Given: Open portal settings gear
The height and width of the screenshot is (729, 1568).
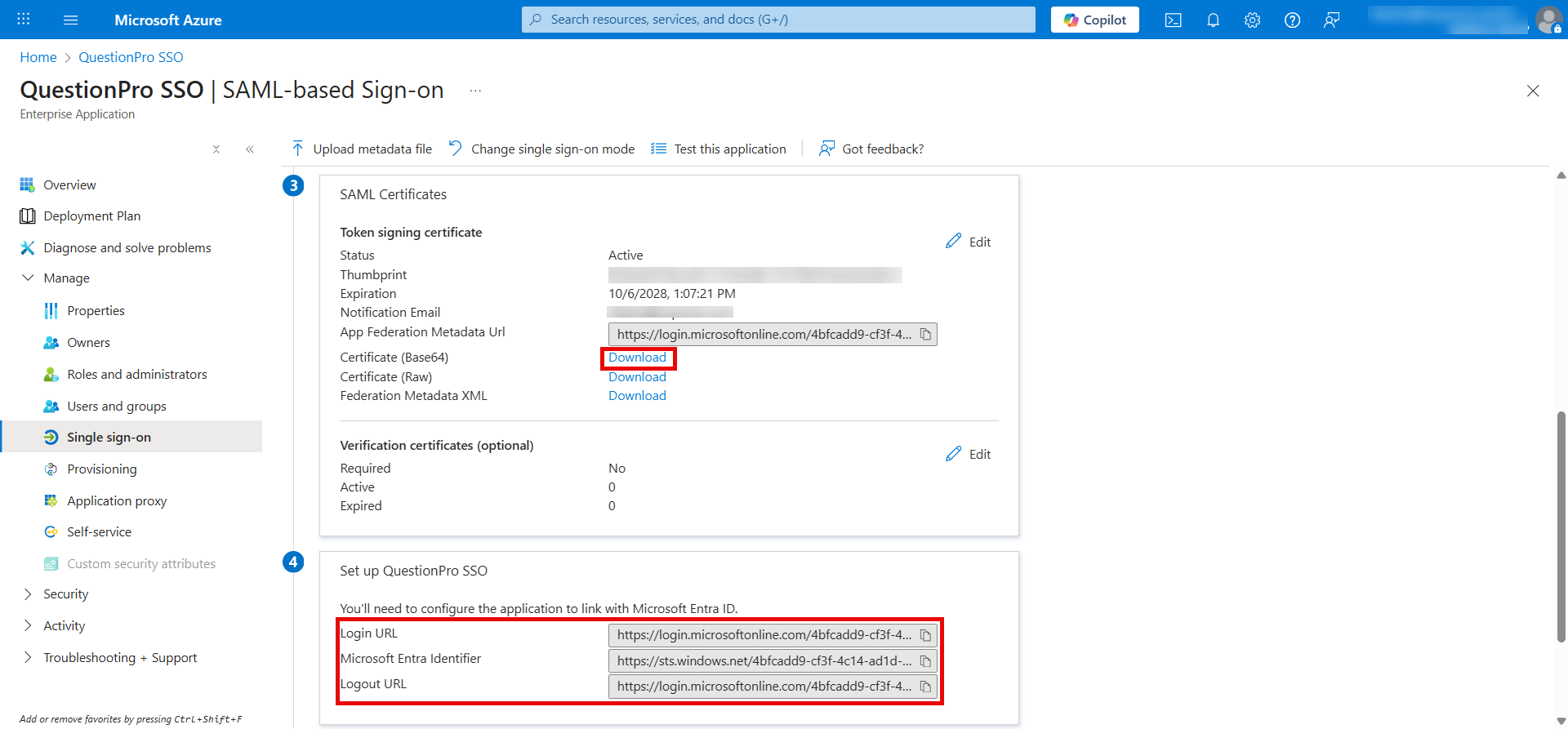Looking at the screenshot, I should tap(1252, 20).
